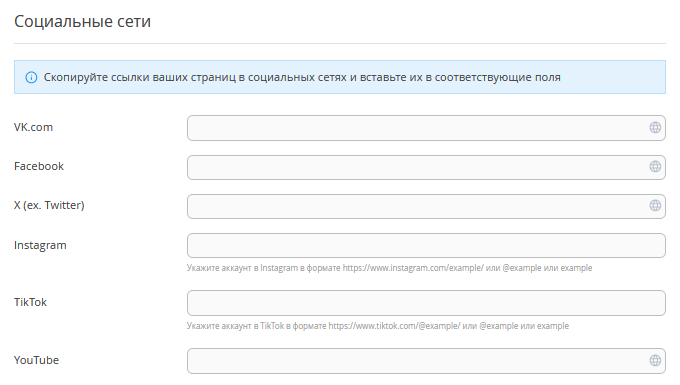Click the Instagram field label
This screenshot has width=680, height=385.
(40, 245)
